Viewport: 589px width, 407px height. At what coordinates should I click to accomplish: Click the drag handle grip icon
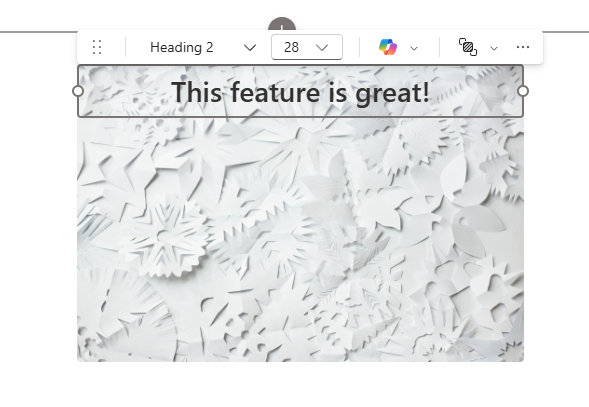pos(97,47)
